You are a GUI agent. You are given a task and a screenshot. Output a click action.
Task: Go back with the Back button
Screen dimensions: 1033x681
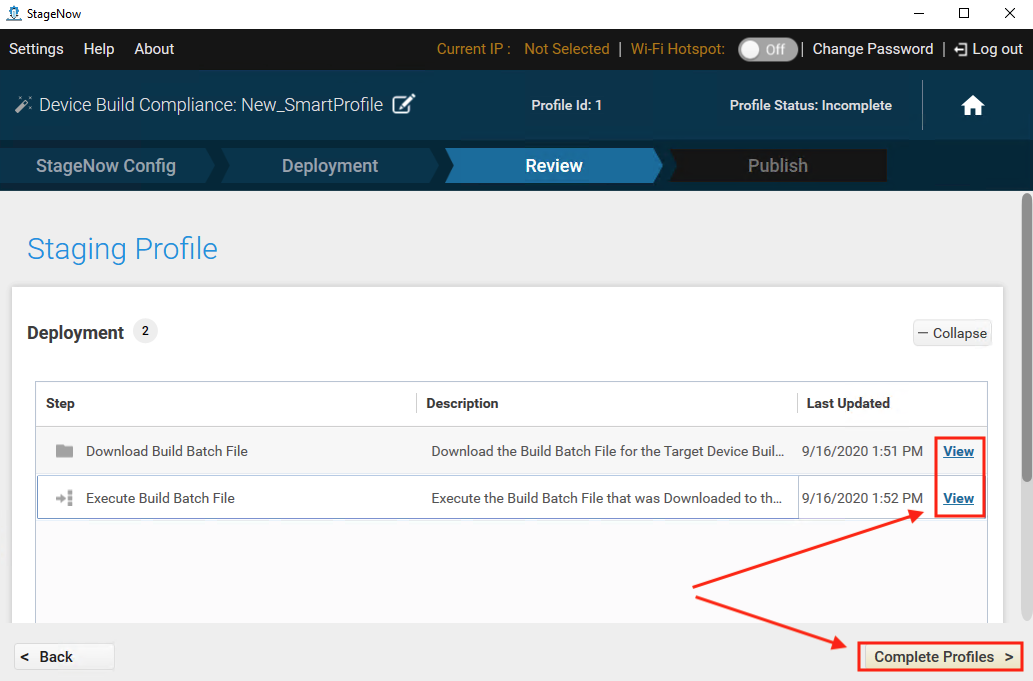coord(64,657)
